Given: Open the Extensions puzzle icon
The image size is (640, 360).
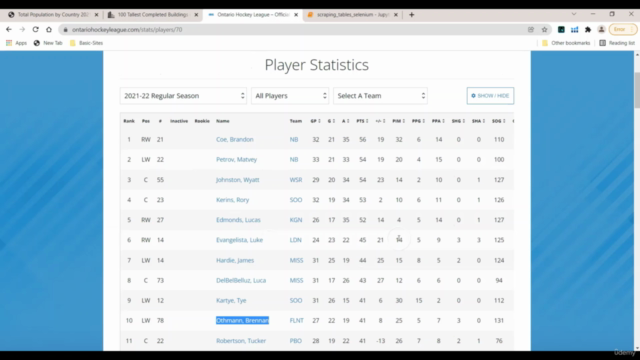Looking at the screenshot, I should pyautogui.click(x=588, y=29).
